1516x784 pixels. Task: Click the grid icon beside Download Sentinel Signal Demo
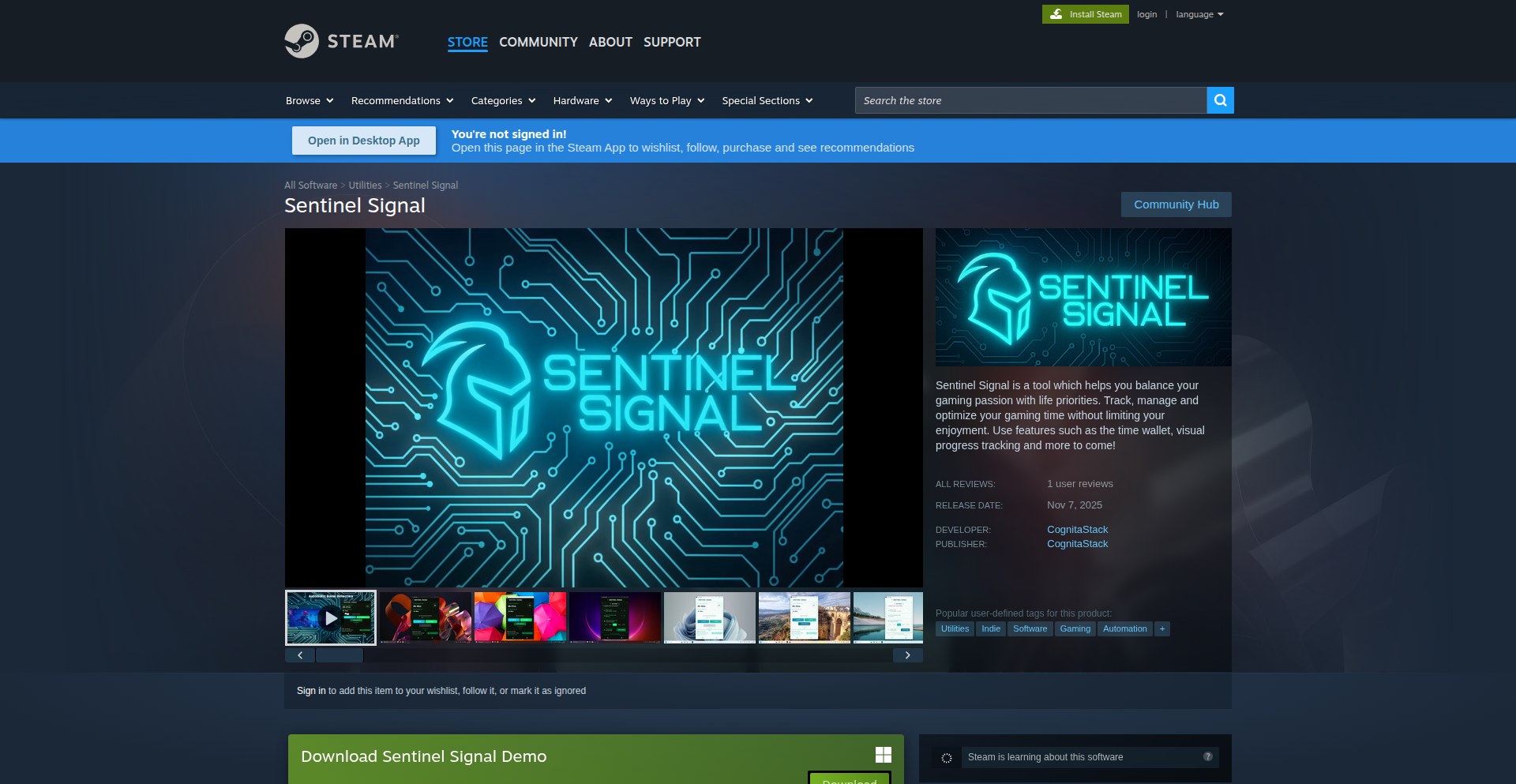[882, 755]
